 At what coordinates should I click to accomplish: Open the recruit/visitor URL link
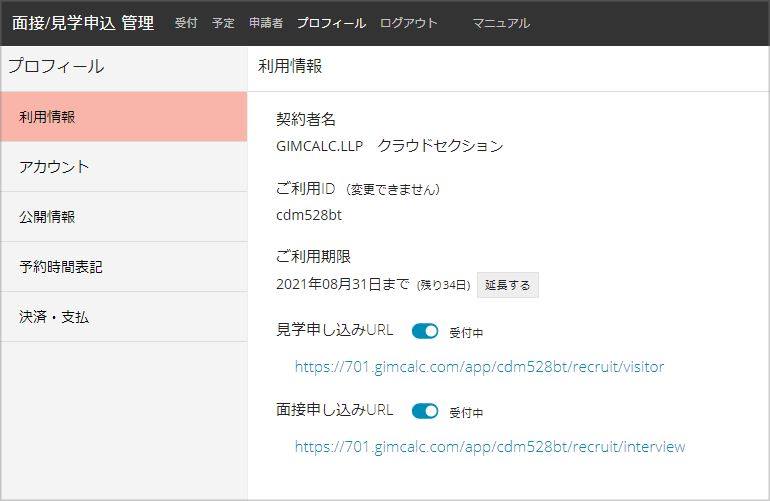[479, 367]
